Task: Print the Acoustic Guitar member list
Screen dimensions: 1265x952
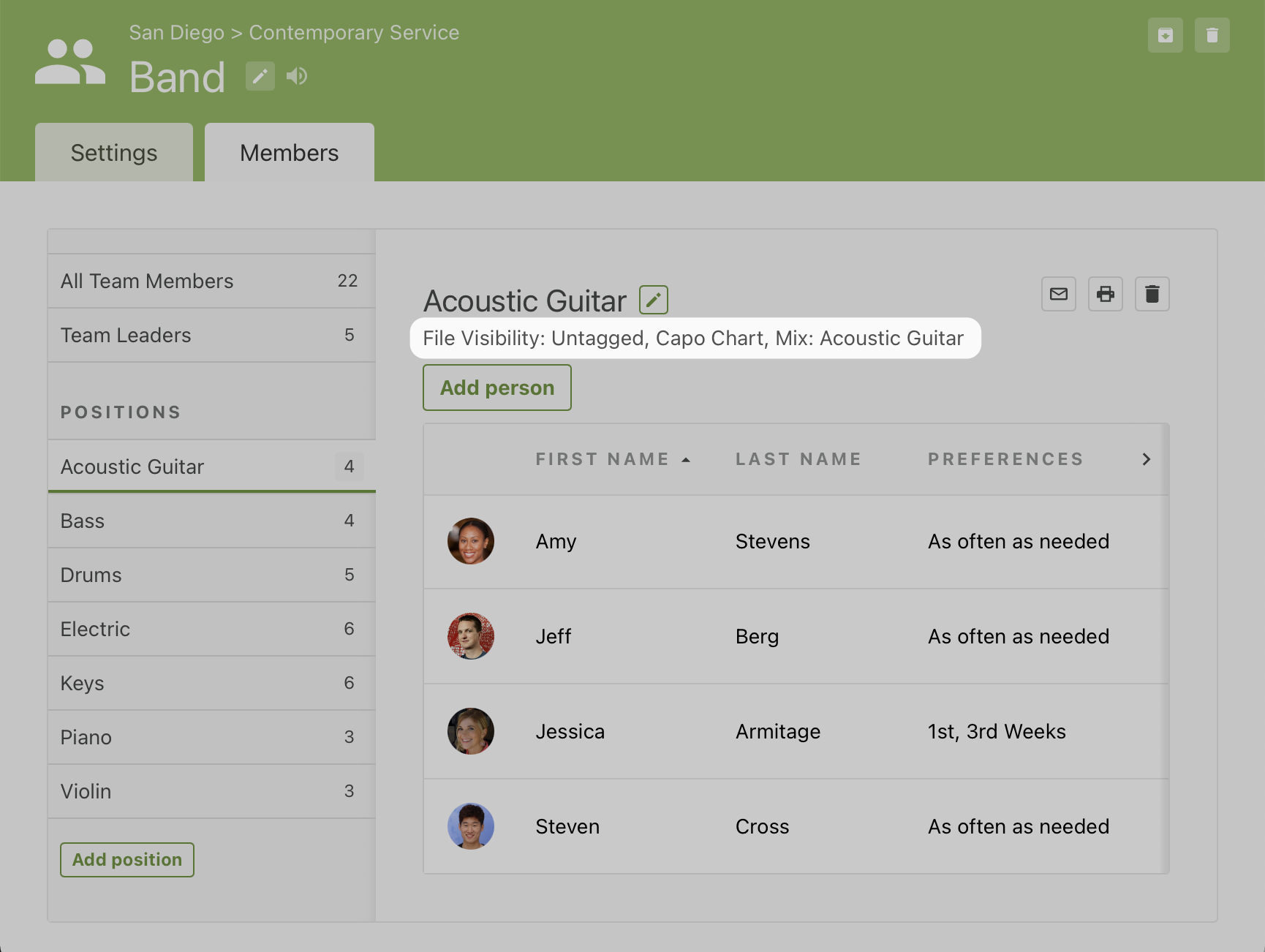Action: coord(1105,294)
